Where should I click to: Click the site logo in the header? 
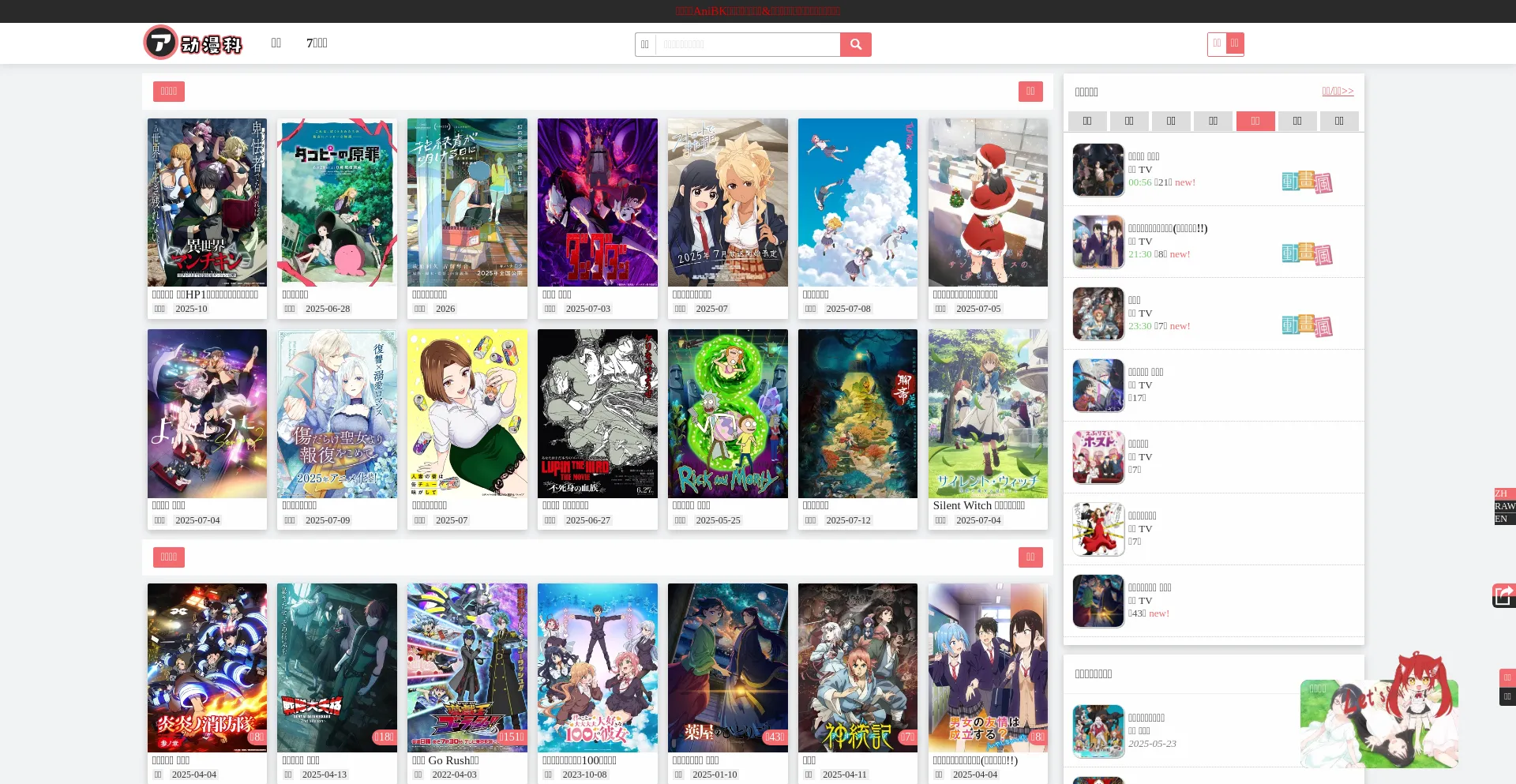[193, 43]
